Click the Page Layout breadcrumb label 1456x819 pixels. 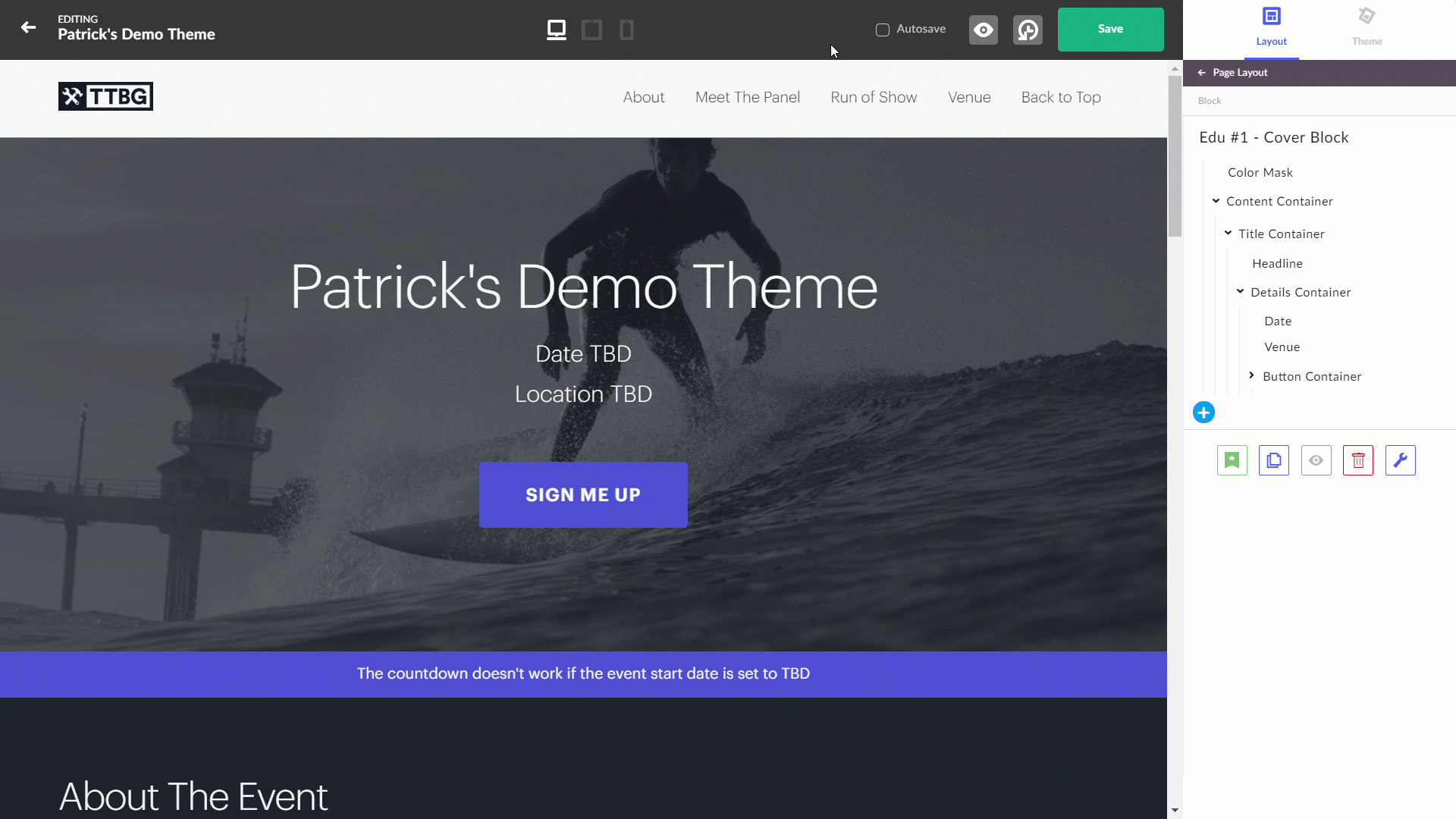click(1240, 73)
